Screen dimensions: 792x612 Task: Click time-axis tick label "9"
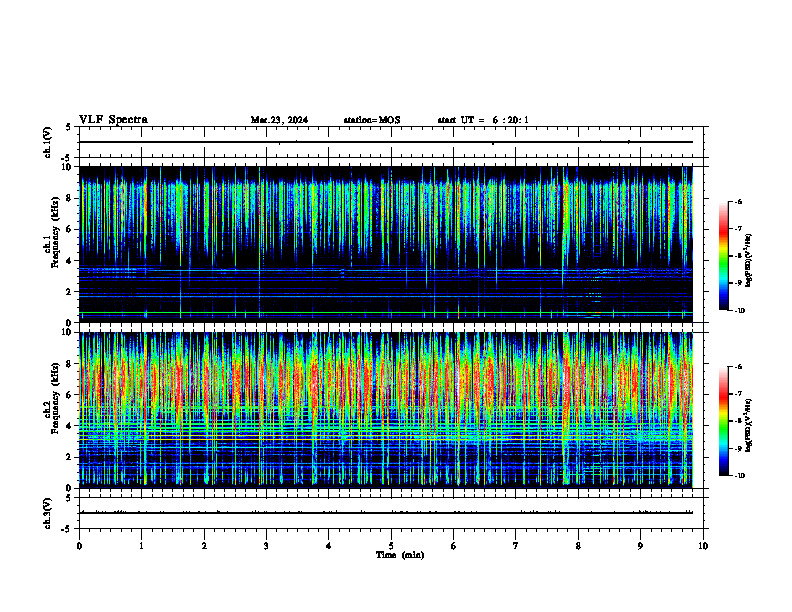[x=640, y=546]
